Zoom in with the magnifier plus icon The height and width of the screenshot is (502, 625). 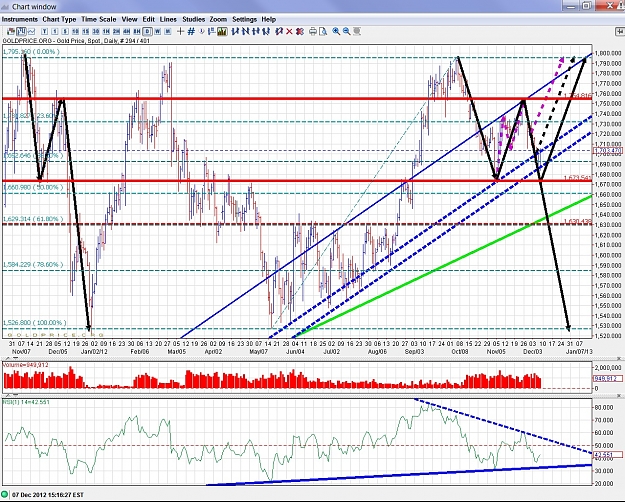tap(336, 31)
